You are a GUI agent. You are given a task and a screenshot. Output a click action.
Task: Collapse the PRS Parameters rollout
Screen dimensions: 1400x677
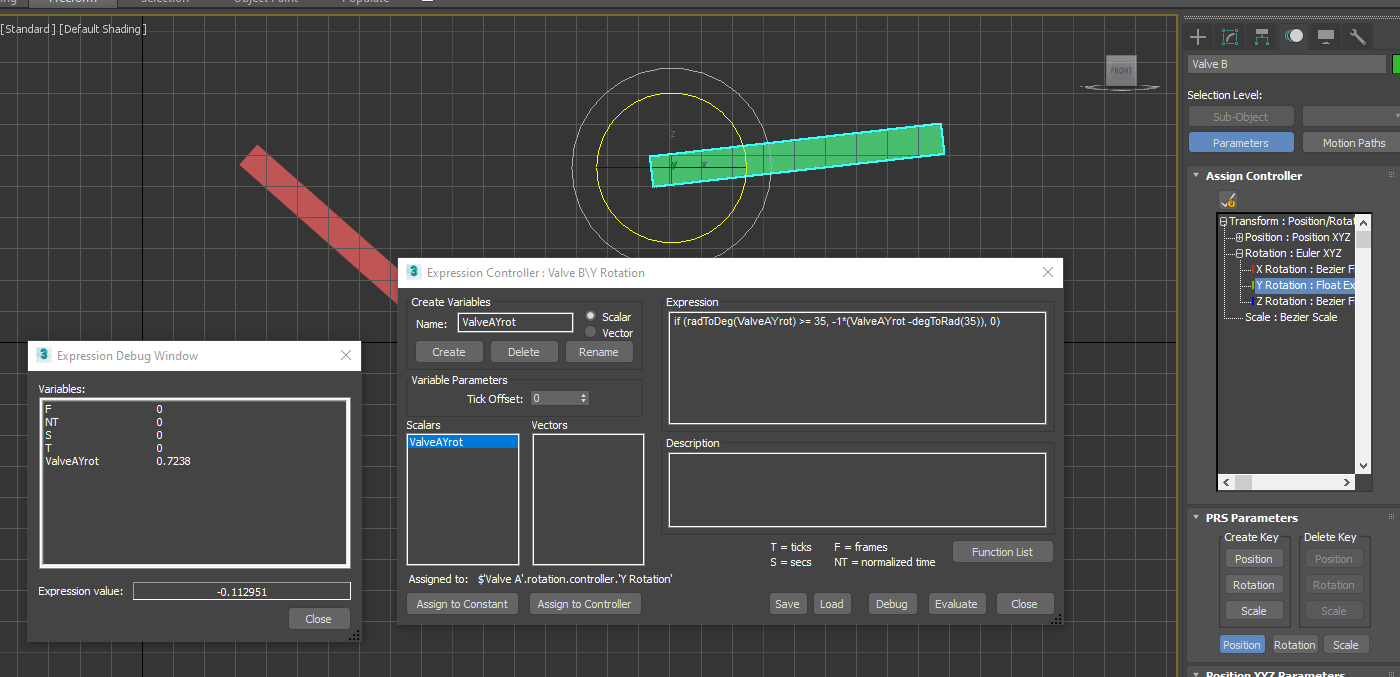(1195, 517)
